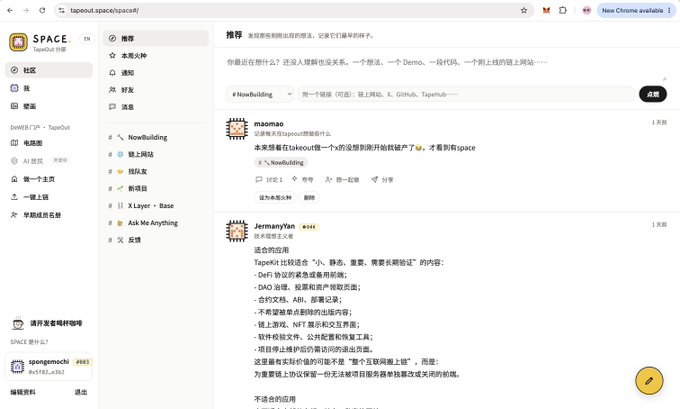
Task: Reload the page in Chrome
Action: (42, 10)
